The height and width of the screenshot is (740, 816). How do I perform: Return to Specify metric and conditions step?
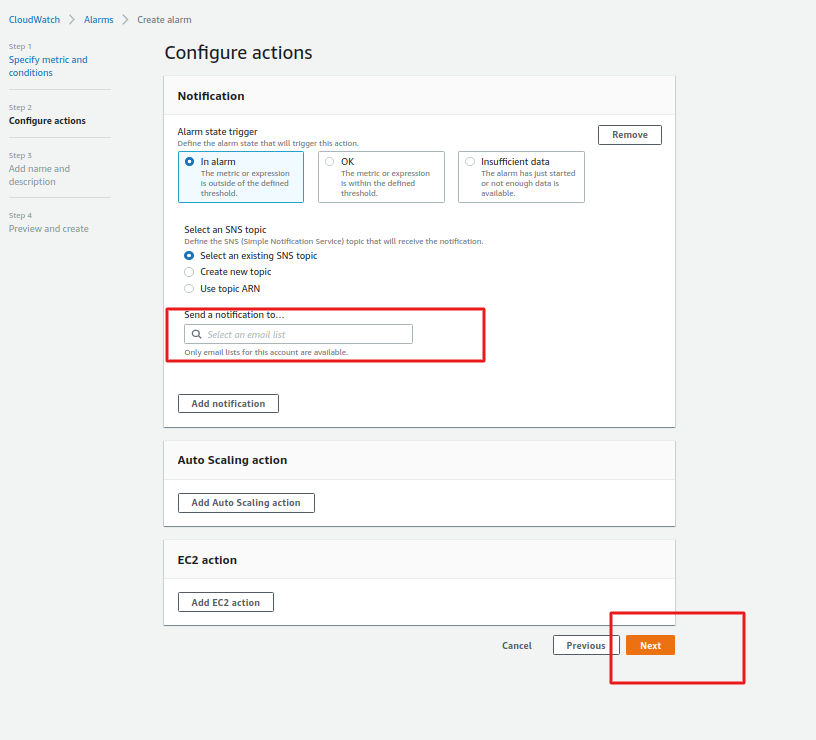[48, 66]
